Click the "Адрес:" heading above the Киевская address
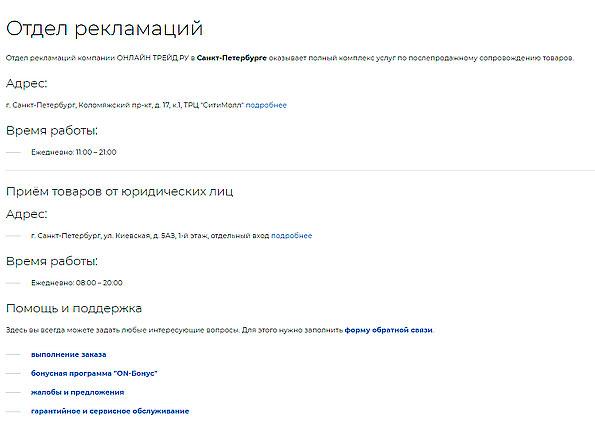 [x=27, y=214]
